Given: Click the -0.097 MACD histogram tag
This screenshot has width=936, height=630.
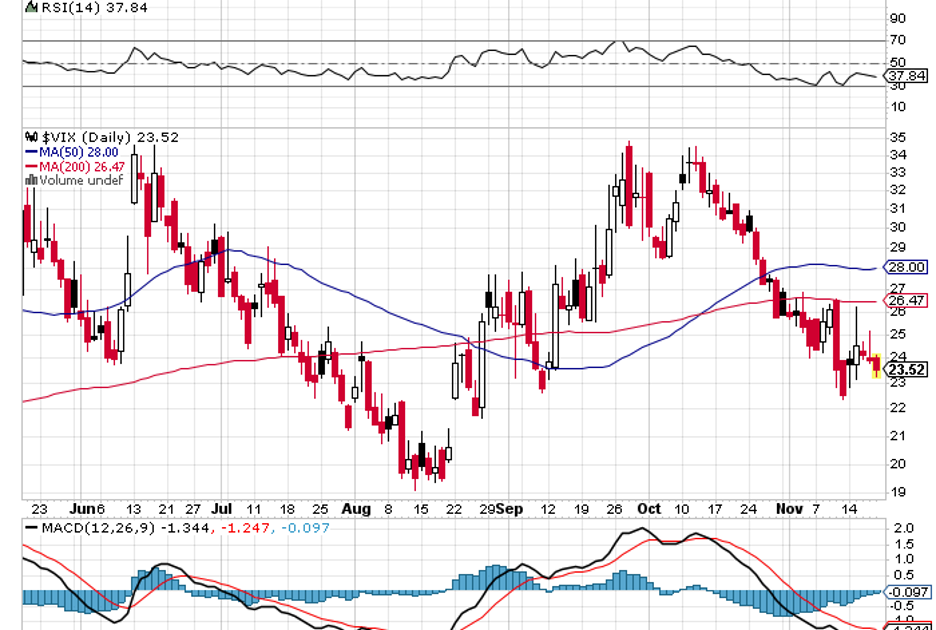Looking at the screenshot, I should click(x=906, y=591).
